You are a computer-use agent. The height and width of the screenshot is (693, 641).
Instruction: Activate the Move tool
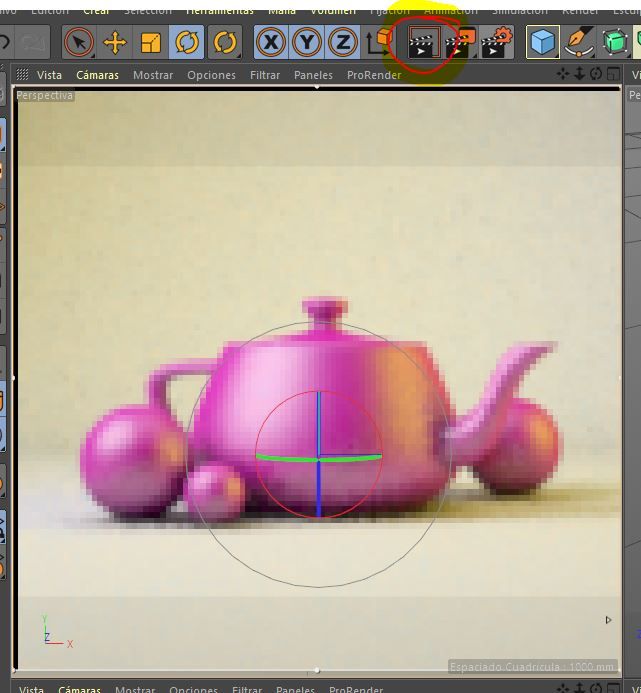[x=115, y=43]
